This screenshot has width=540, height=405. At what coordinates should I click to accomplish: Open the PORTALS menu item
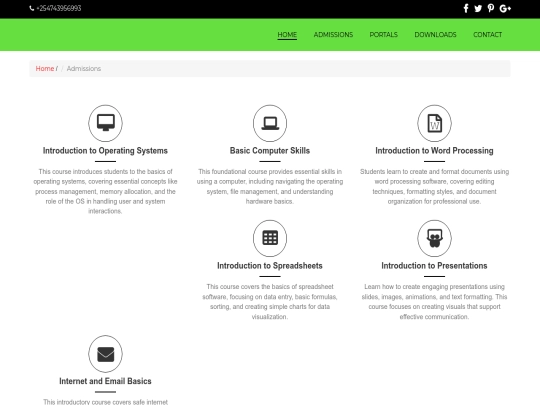point(384,35)
